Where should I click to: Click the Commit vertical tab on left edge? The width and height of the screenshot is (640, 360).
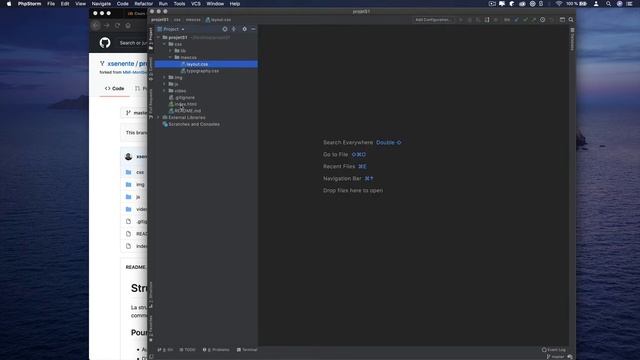pyautogui.click(x=151, y=68)
